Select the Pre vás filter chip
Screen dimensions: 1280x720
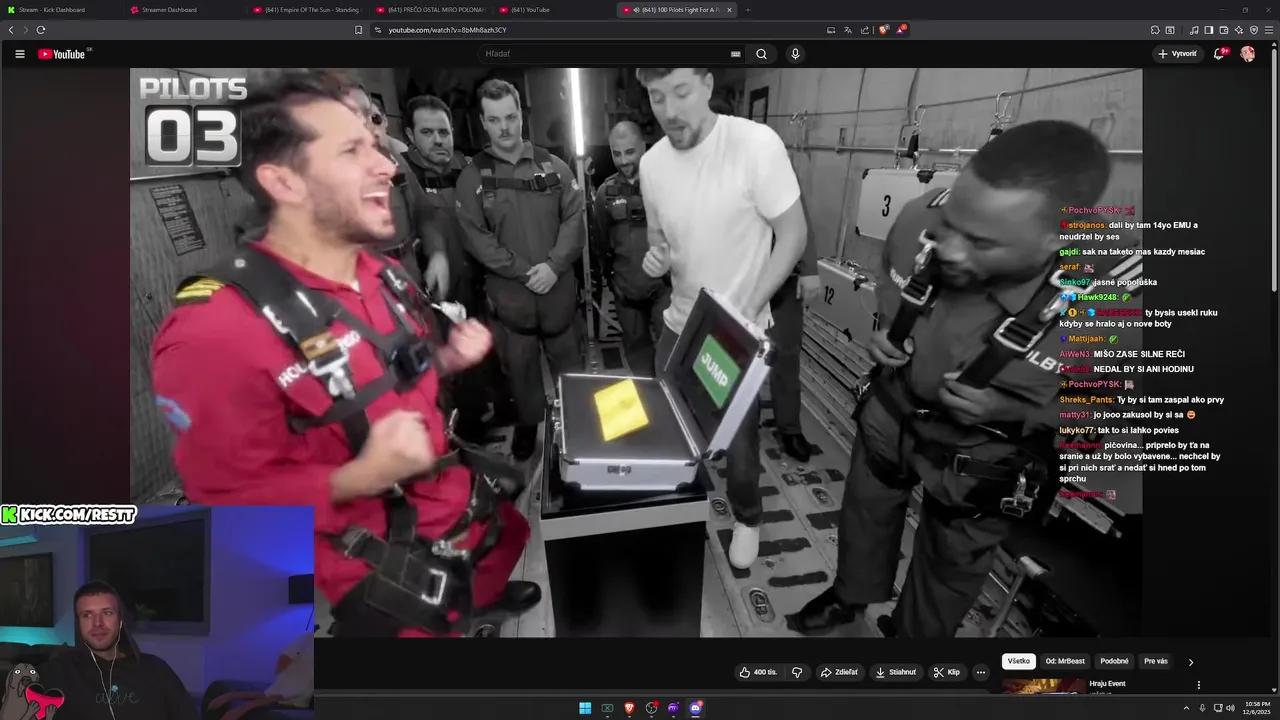(1155, 661)
